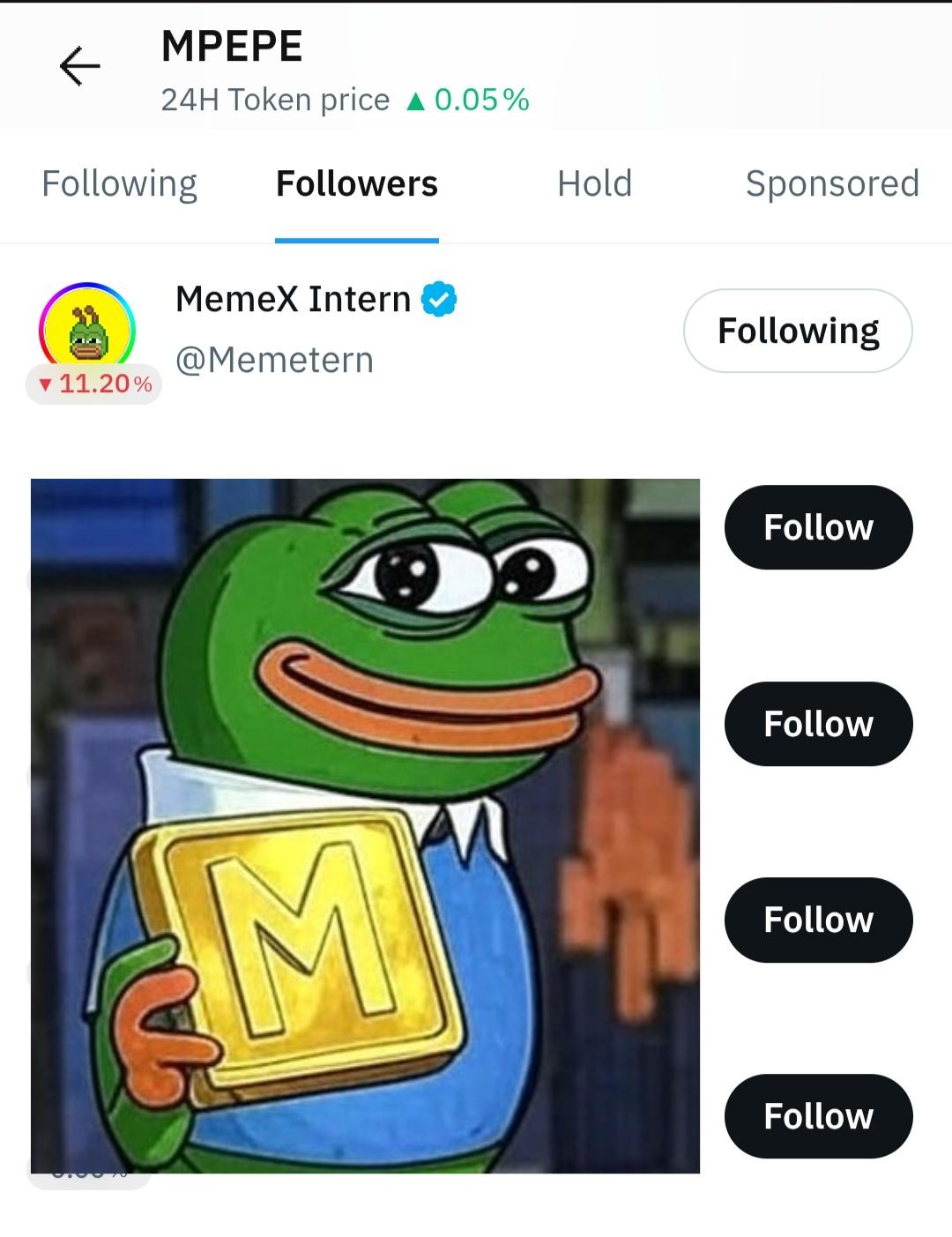The height and width of the screenshot is (1237, 952).
Task: Click the second Follow button
Action: click(818, 723)
